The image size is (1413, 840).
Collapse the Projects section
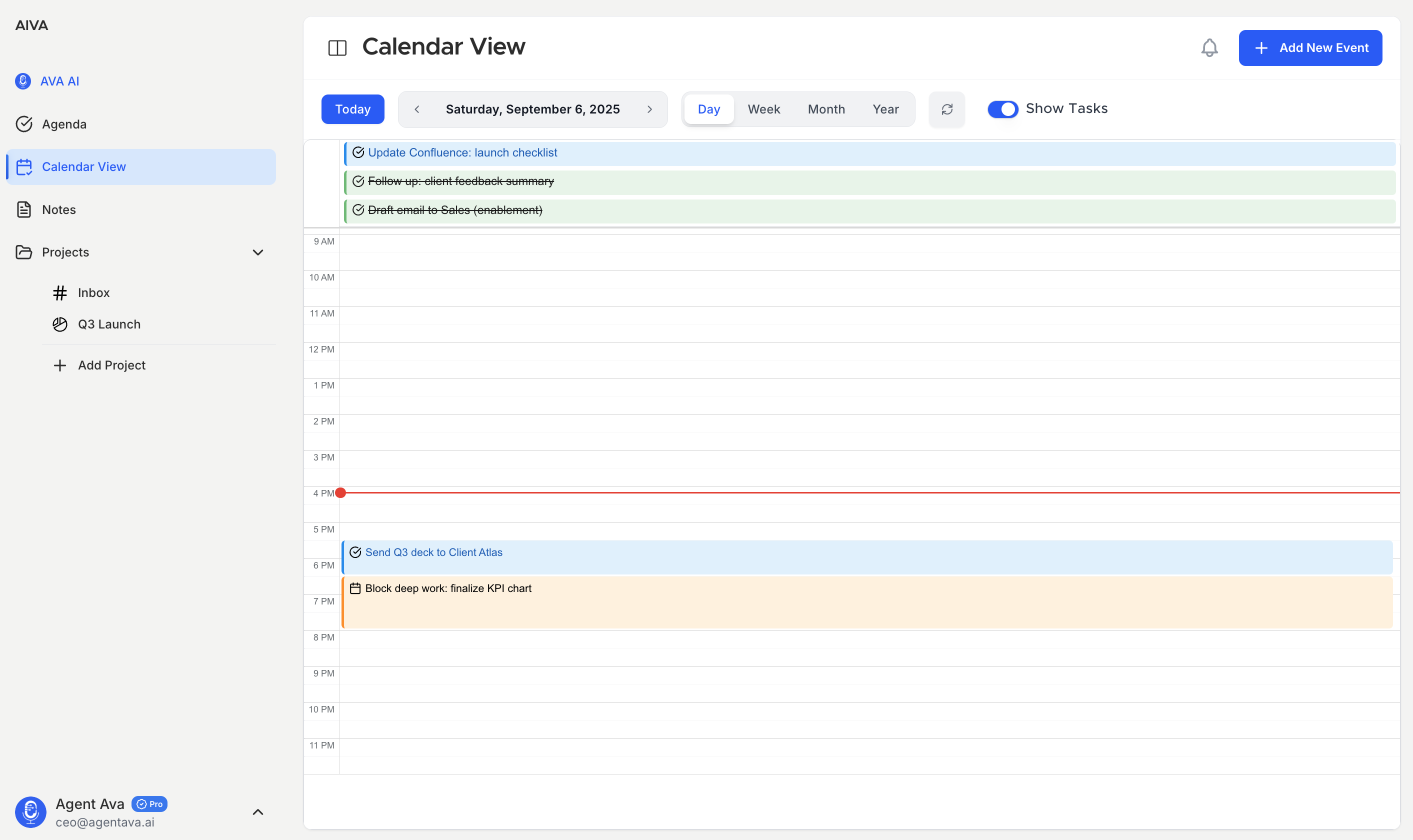click(258, 252)
